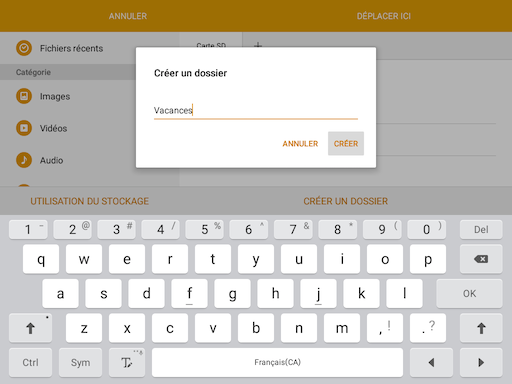Tap the OK key on keyboard
The image size is (512, 384).
(x=469, y=293)
